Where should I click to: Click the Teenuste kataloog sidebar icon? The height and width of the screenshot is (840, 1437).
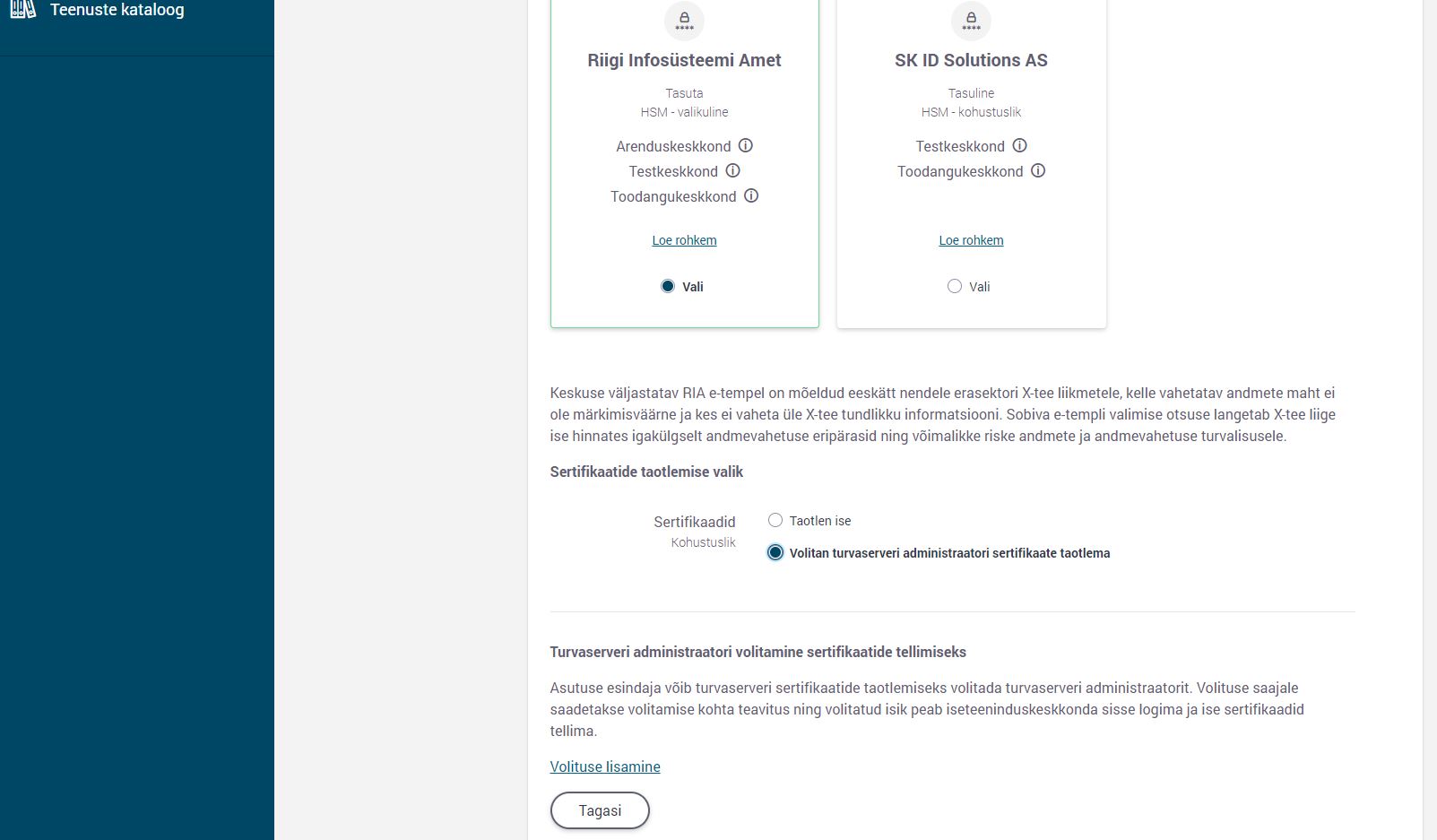(x=22, y=9)
